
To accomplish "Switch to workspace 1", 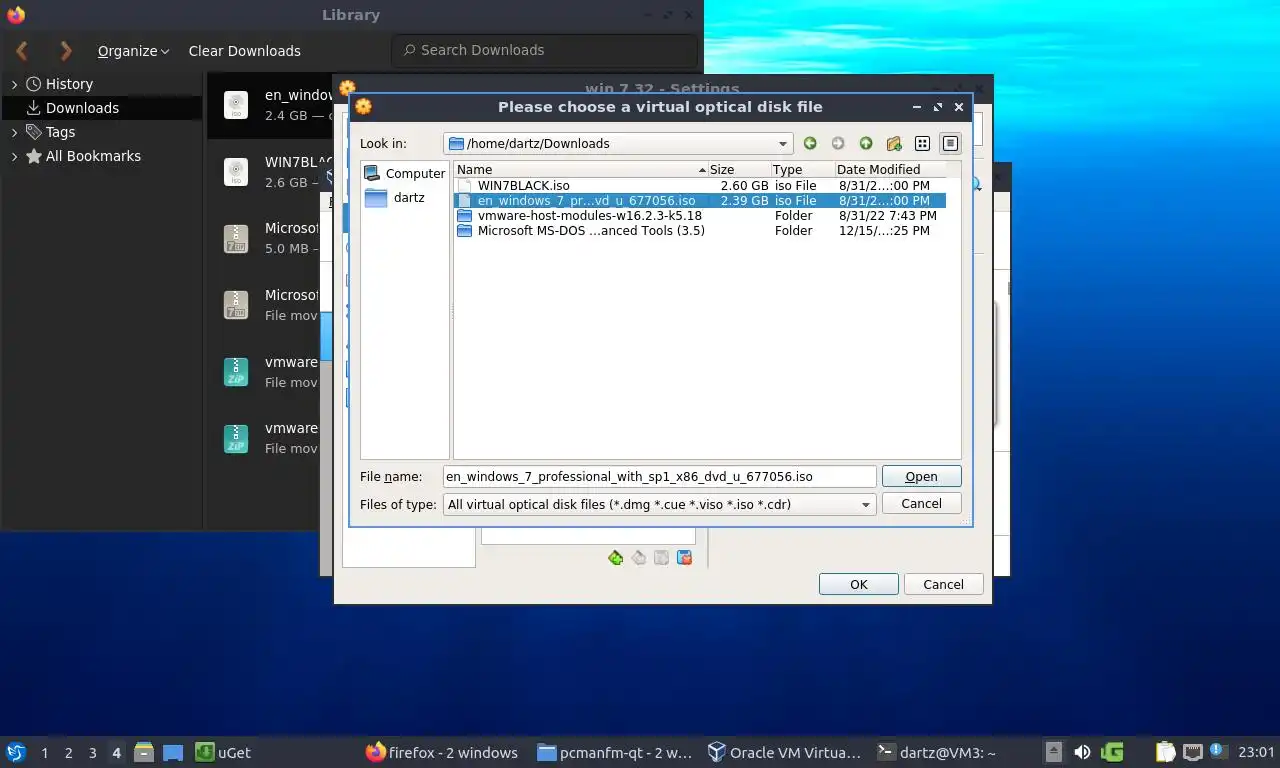I will click(x=44, y=753).
